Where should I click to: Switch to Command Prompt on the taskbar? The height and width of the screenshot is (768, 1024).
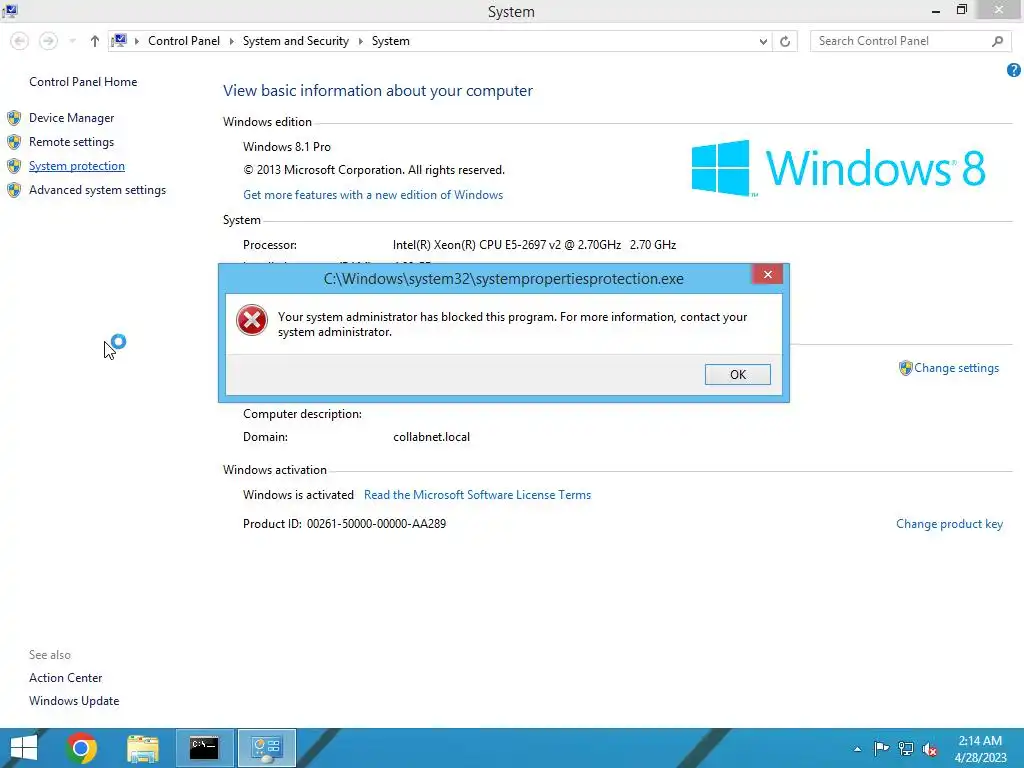tap(204, 748)
